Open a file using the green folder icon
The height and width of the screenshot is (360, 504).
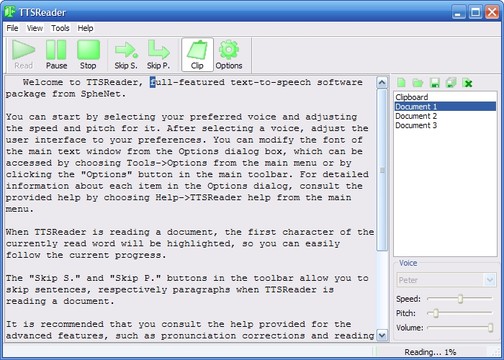tap(418, 82)
